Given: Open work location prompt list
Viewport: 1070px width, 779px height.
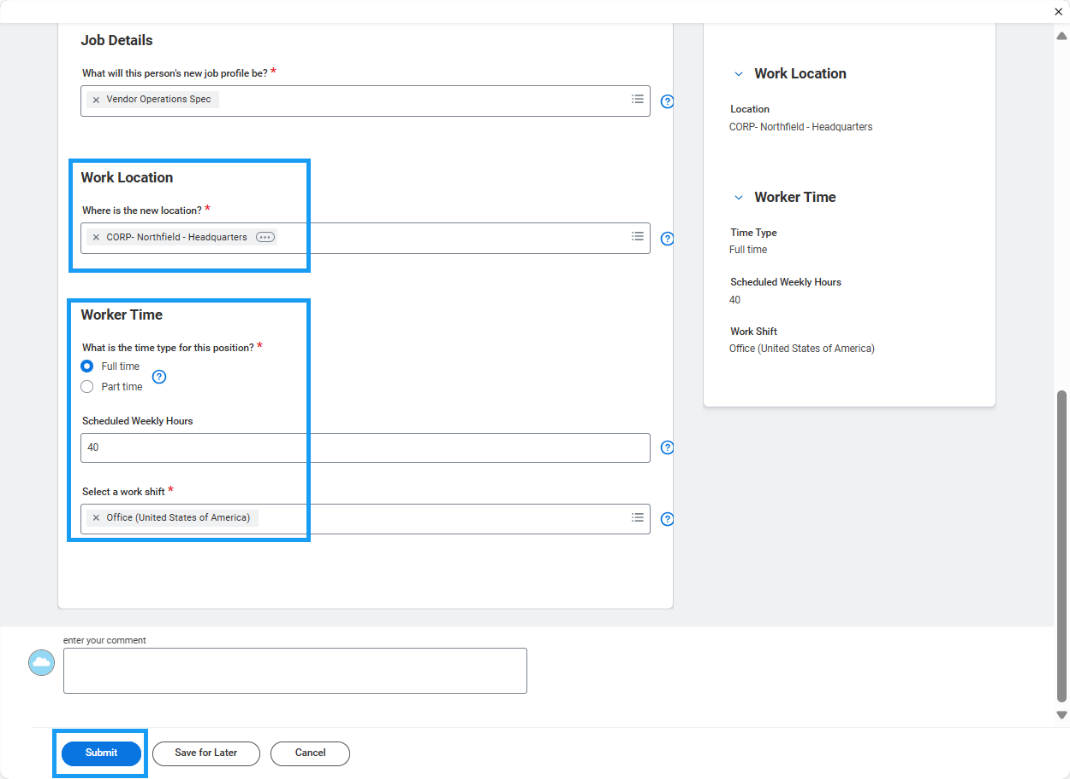Looking at the screenshot, I should click(x=637, y=236).
